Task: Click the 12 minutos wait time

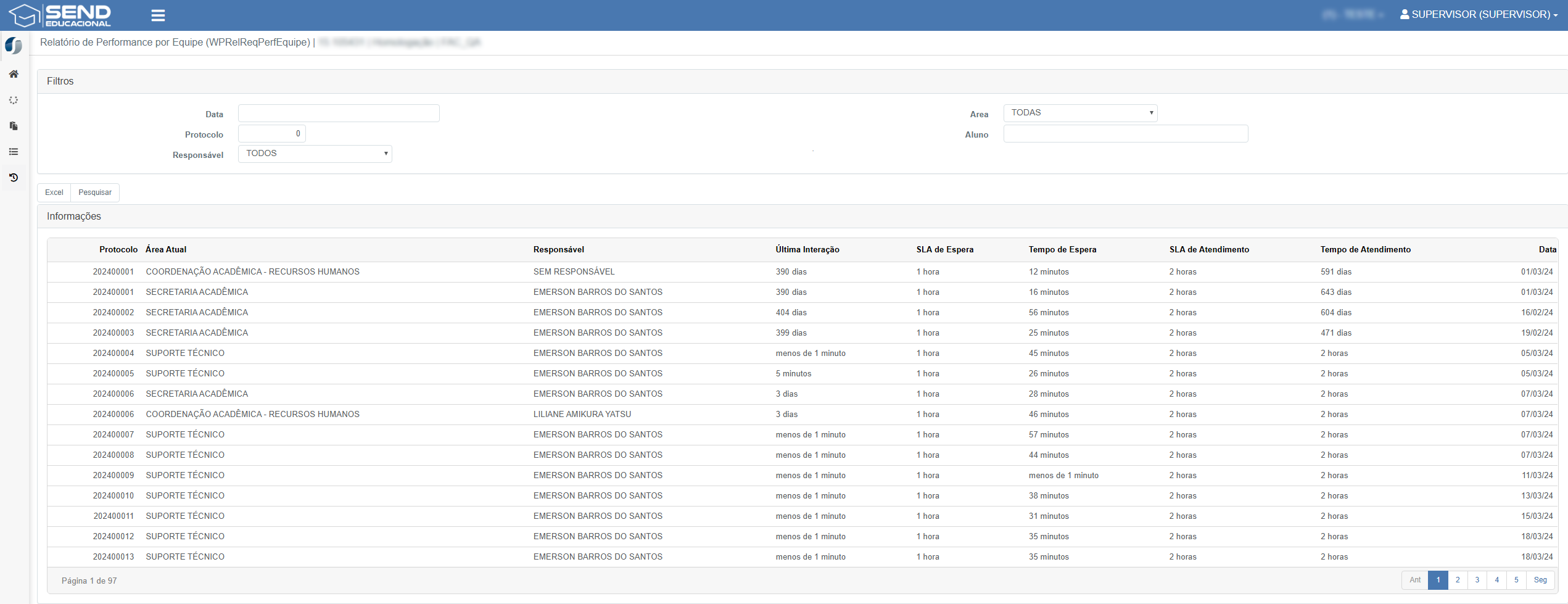Action: pyautogui.click(x=1049, y=272)
